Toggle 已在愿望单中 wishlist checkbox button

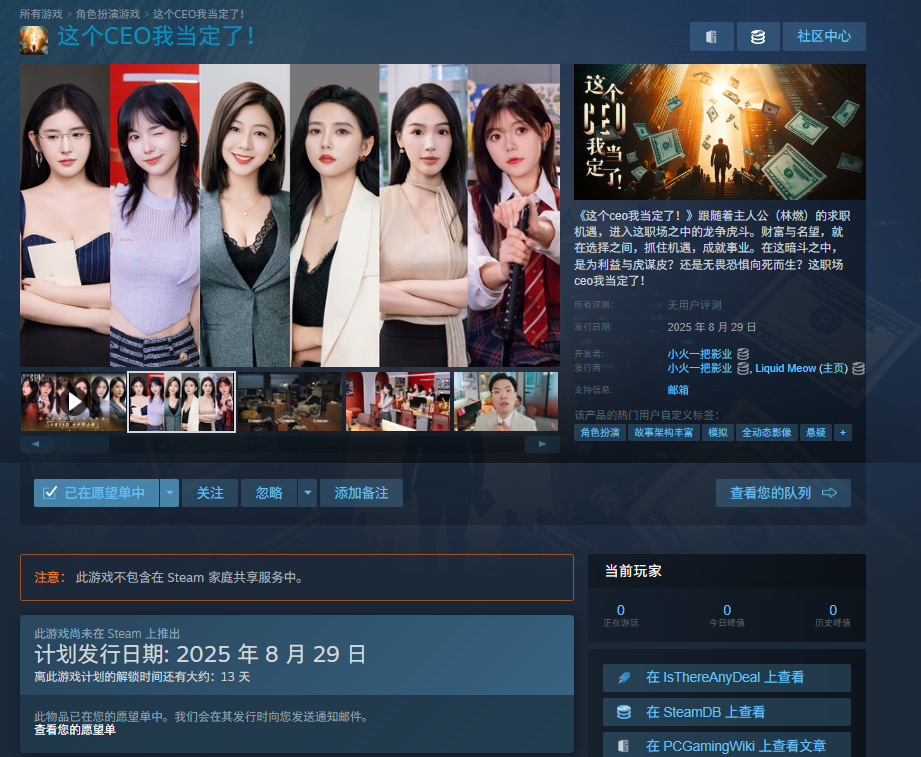click(96, 493)
